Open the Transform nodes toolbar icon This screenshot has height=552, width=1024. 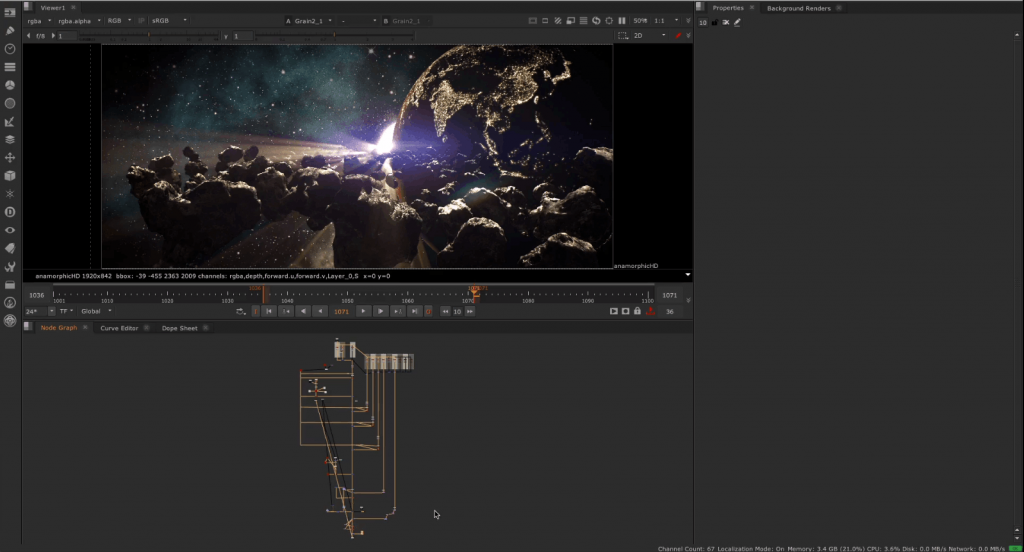tap(10, 157)
